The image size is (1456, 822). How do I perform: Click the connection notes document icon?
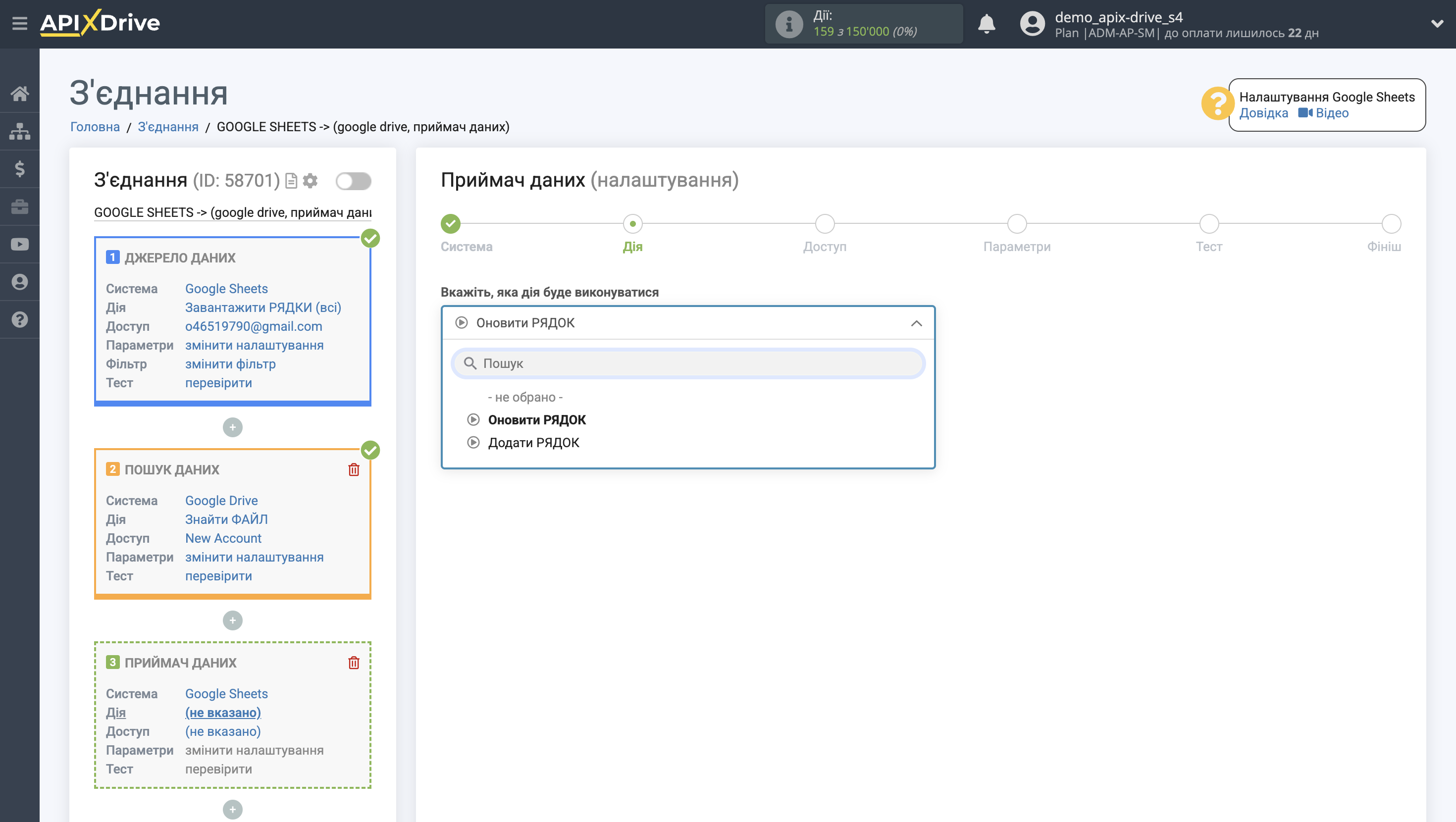291,181
